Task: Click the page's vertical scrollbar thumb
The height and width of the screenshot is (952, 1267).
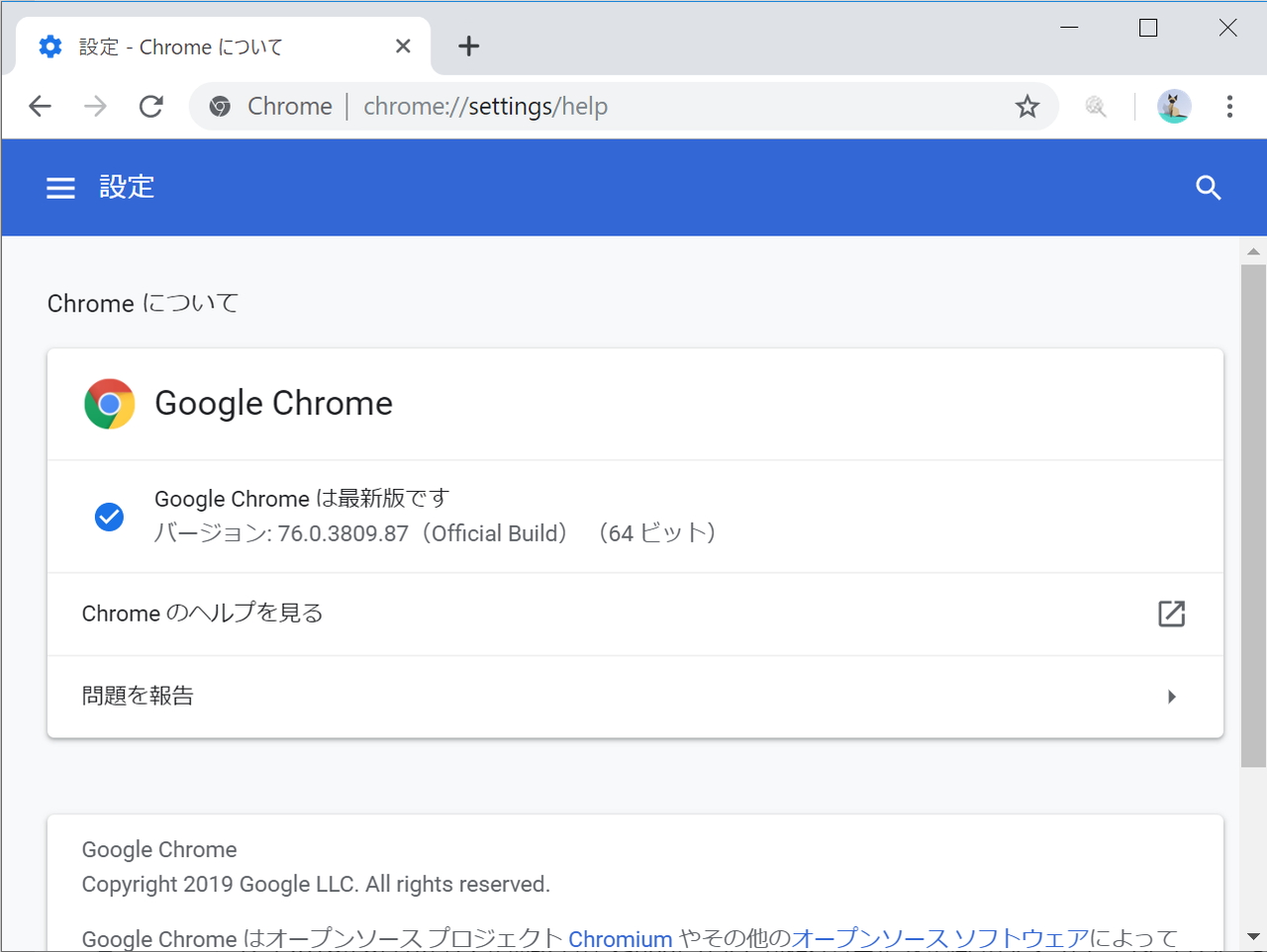Action: pyautogui.click(x=1254, y=516)
